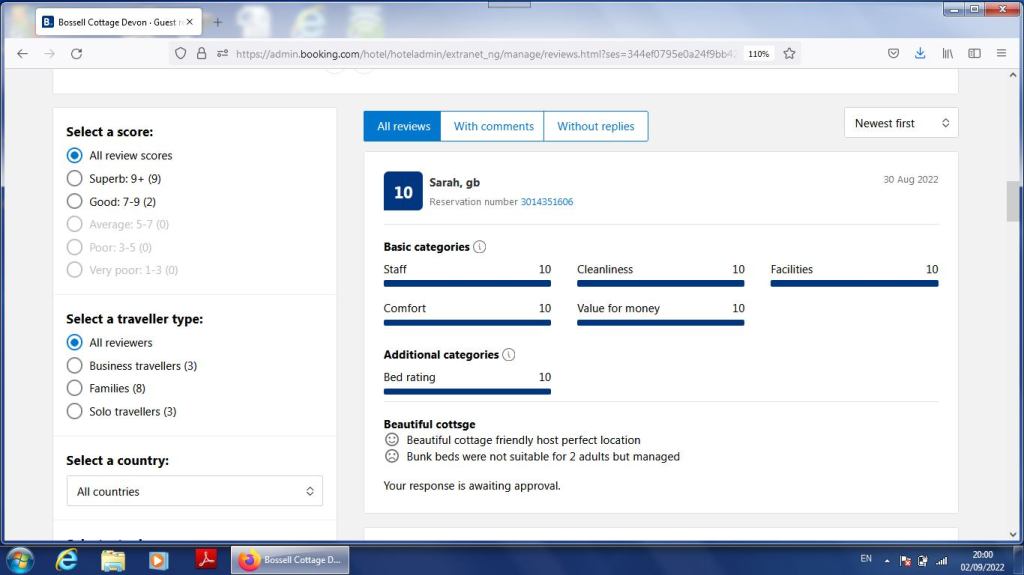The width and height of the screenshot is (1024, 575).
Task: Open reservation number 3014351606 link
Action: click(546, 202)
